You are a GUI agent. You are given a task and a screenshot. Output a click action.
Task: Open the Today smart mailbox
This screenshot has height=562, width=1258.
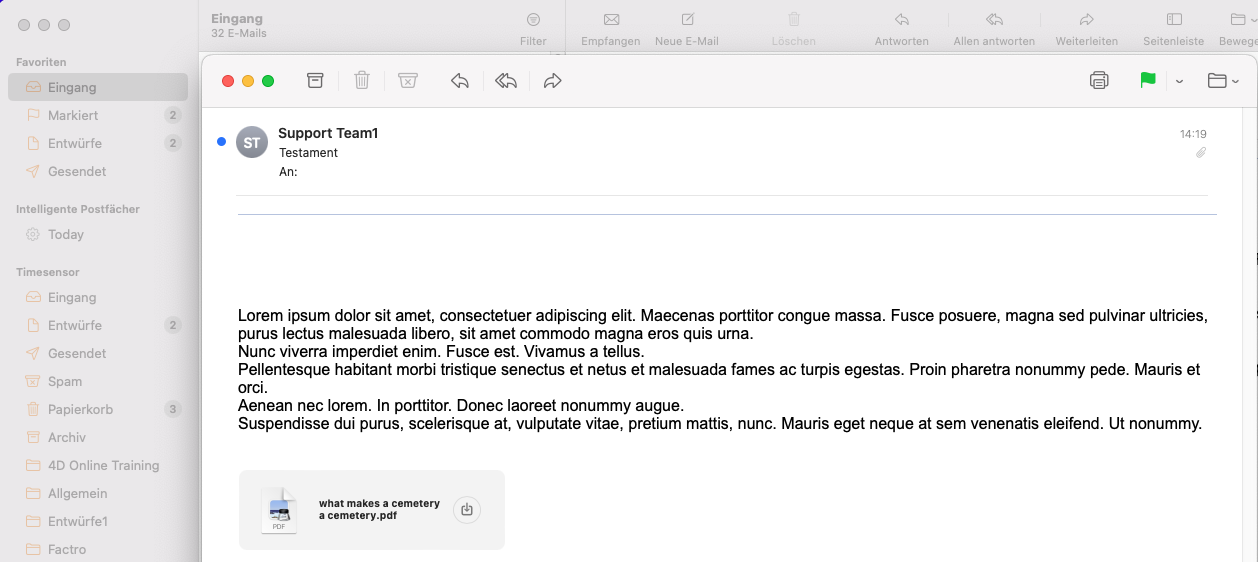(x=98, y=234)
